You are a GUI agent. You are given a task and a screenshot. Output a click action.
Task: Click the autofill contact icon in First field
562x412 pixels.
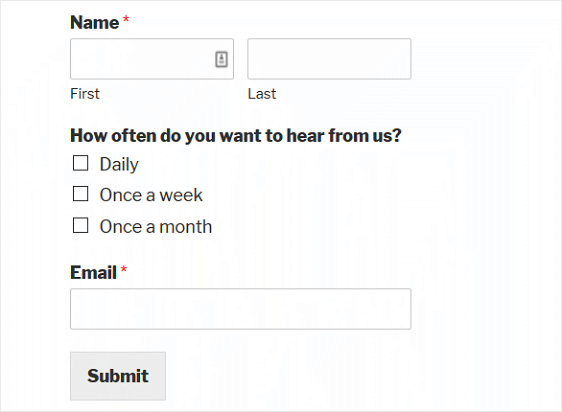coord(221,59)
